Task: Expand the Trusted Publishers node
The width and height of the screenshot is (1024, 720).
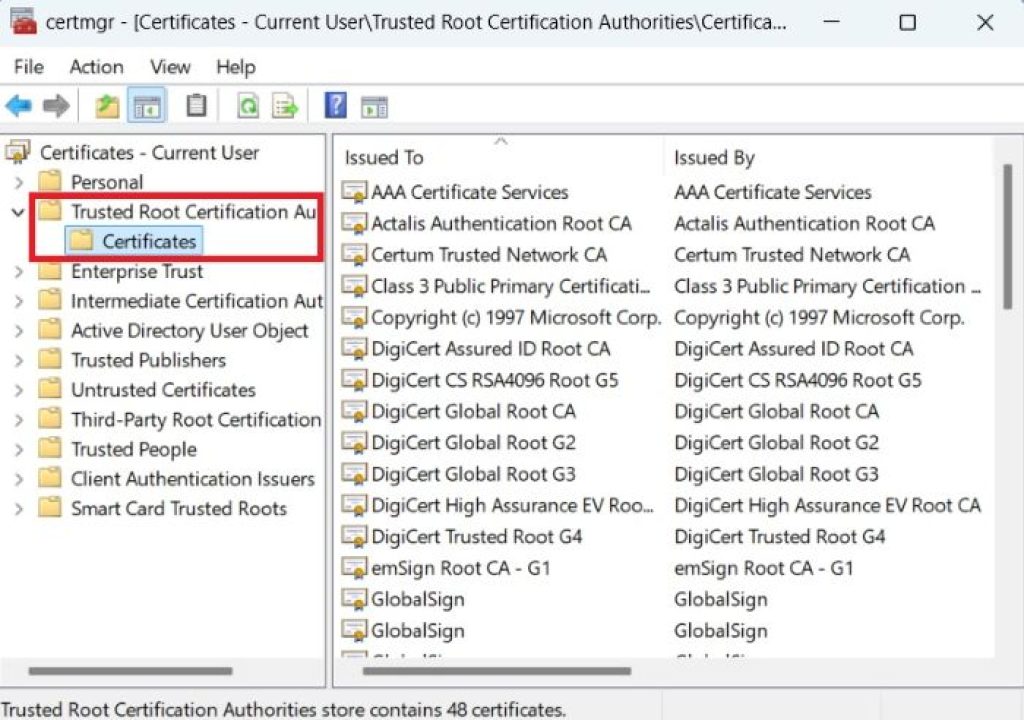Action: [19, 360]
